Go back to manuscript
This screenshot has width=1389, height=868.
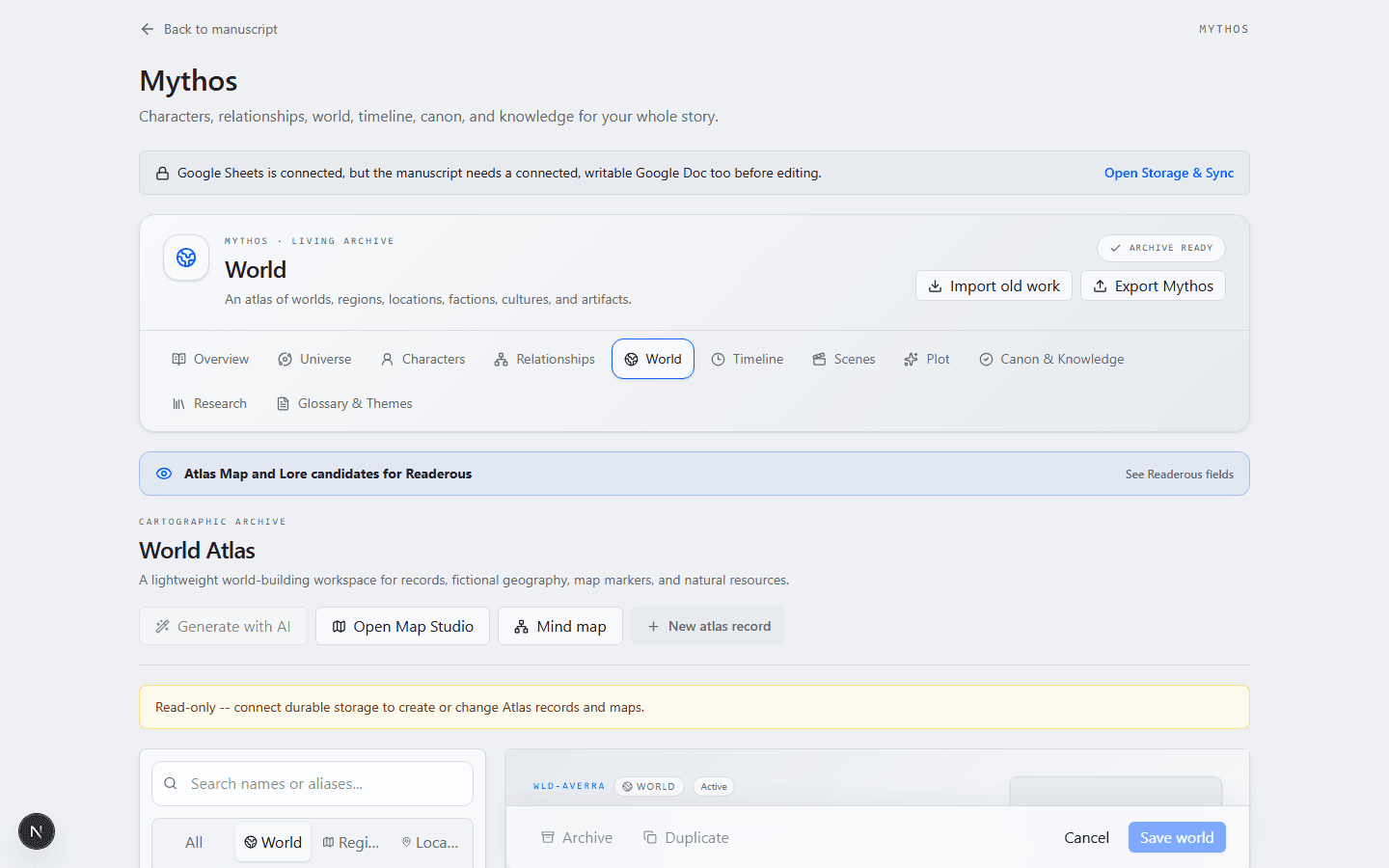(x=208, y=29)
